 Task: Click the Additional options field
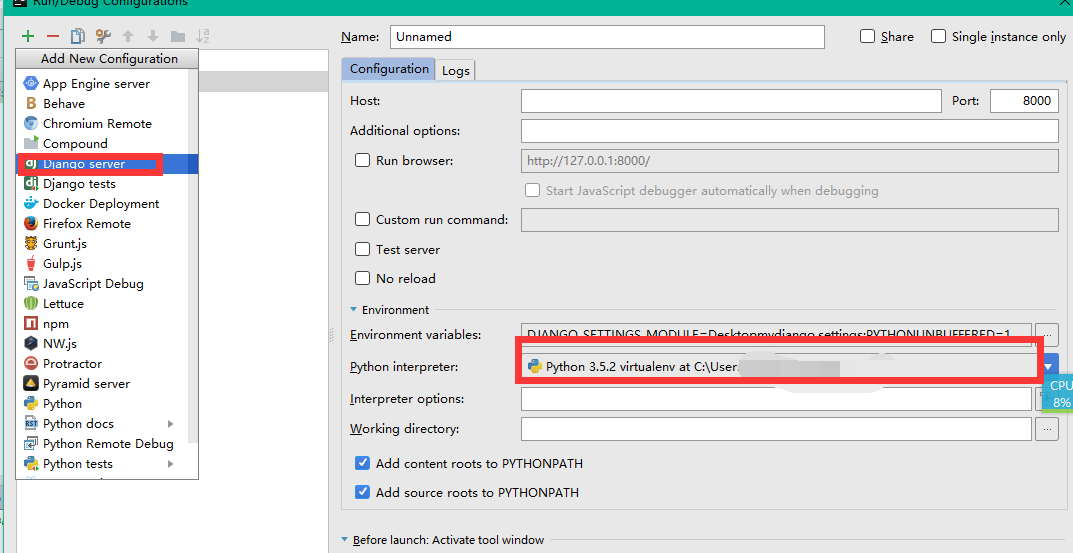click(790, 131)
